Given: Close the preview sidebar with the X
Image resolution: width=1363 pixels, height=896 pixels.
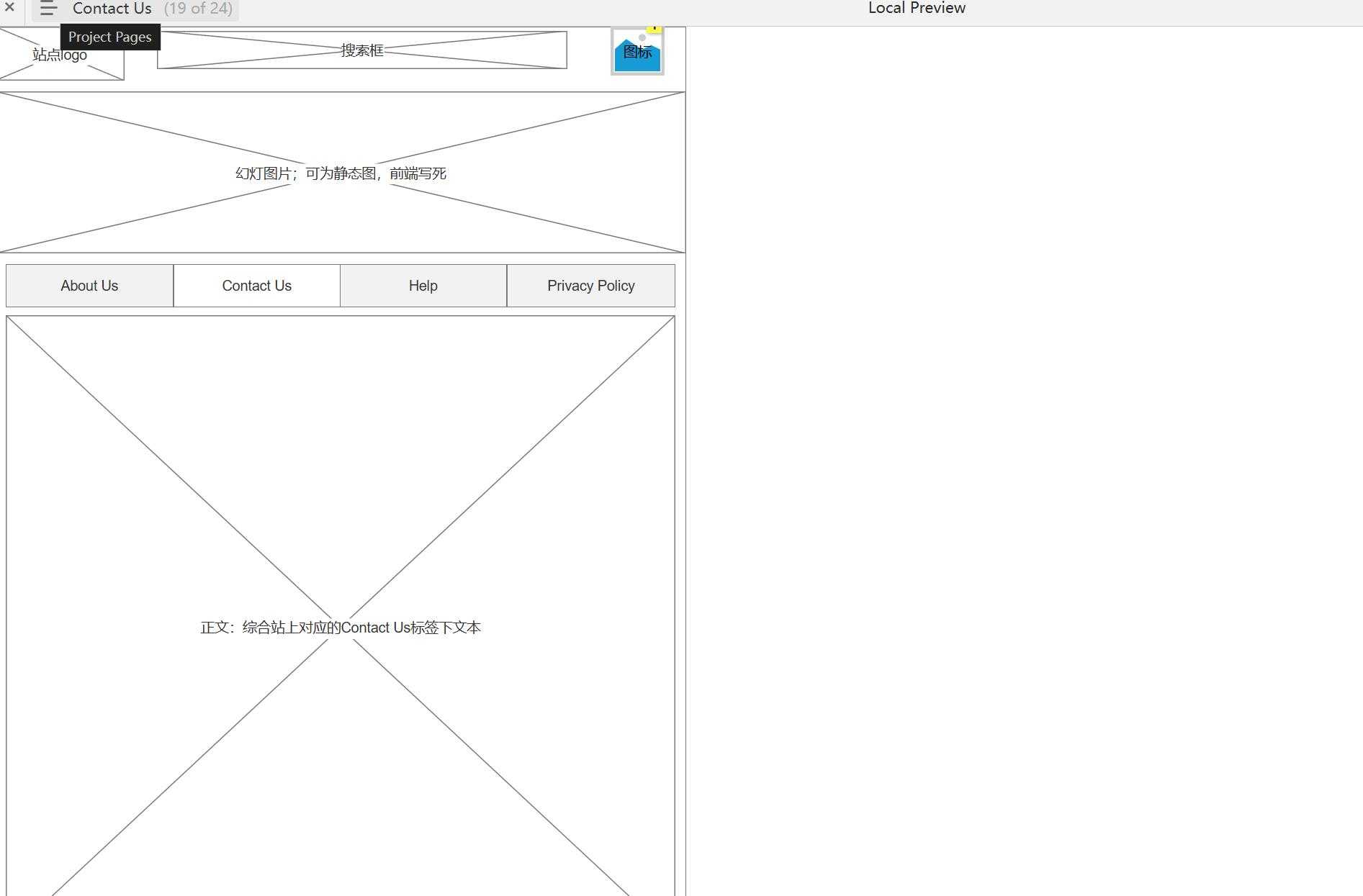Looking at the screenshot, I should click(x=9, y=7).
